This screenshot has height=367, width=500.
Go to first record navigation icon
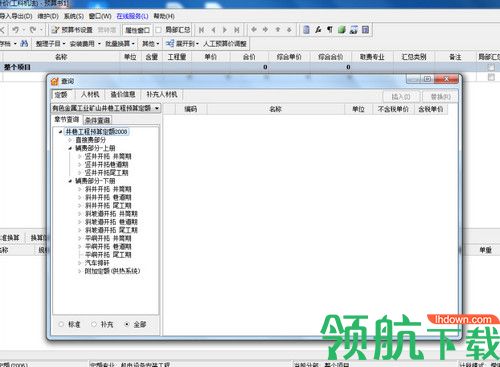click(x=201, y=30)
